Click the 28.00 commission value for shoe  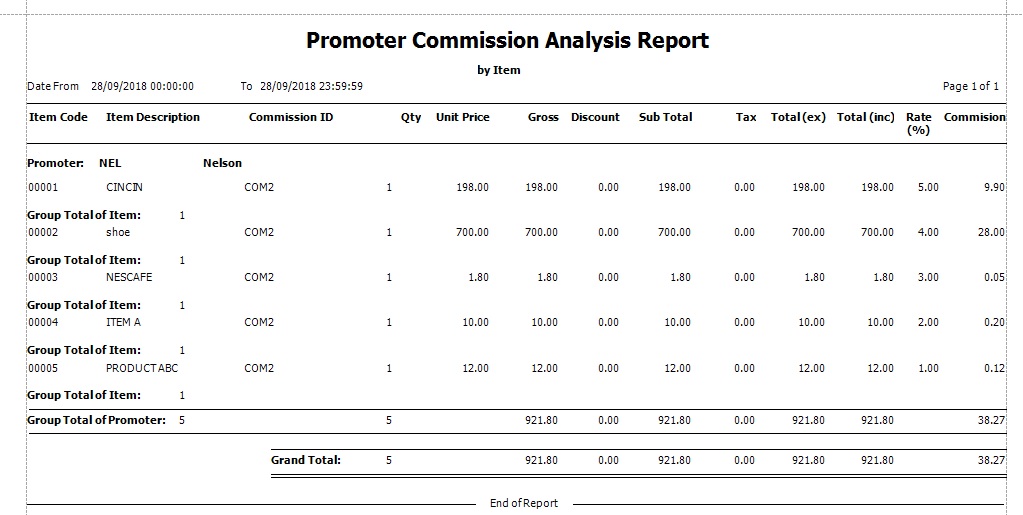(x=991, y=232)
